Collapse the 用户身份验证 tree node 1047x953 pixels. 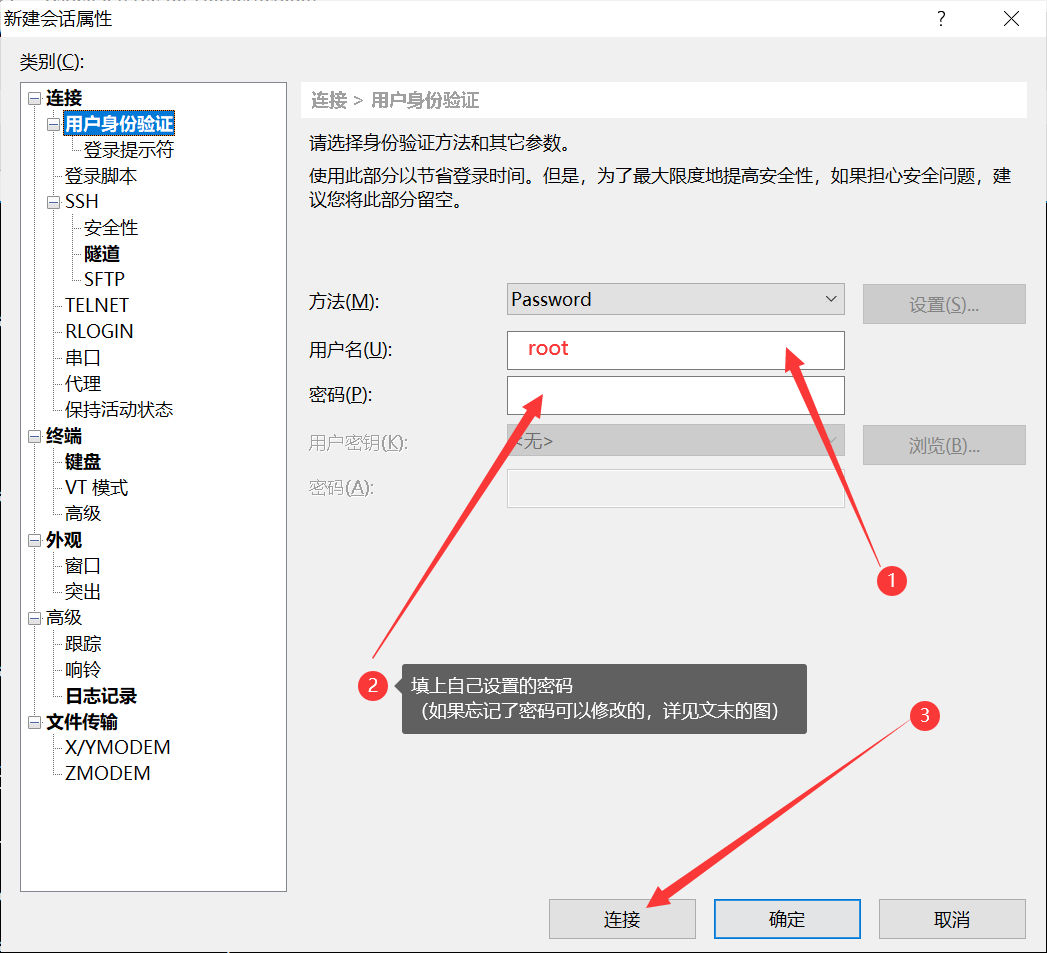tap(53, 125)
